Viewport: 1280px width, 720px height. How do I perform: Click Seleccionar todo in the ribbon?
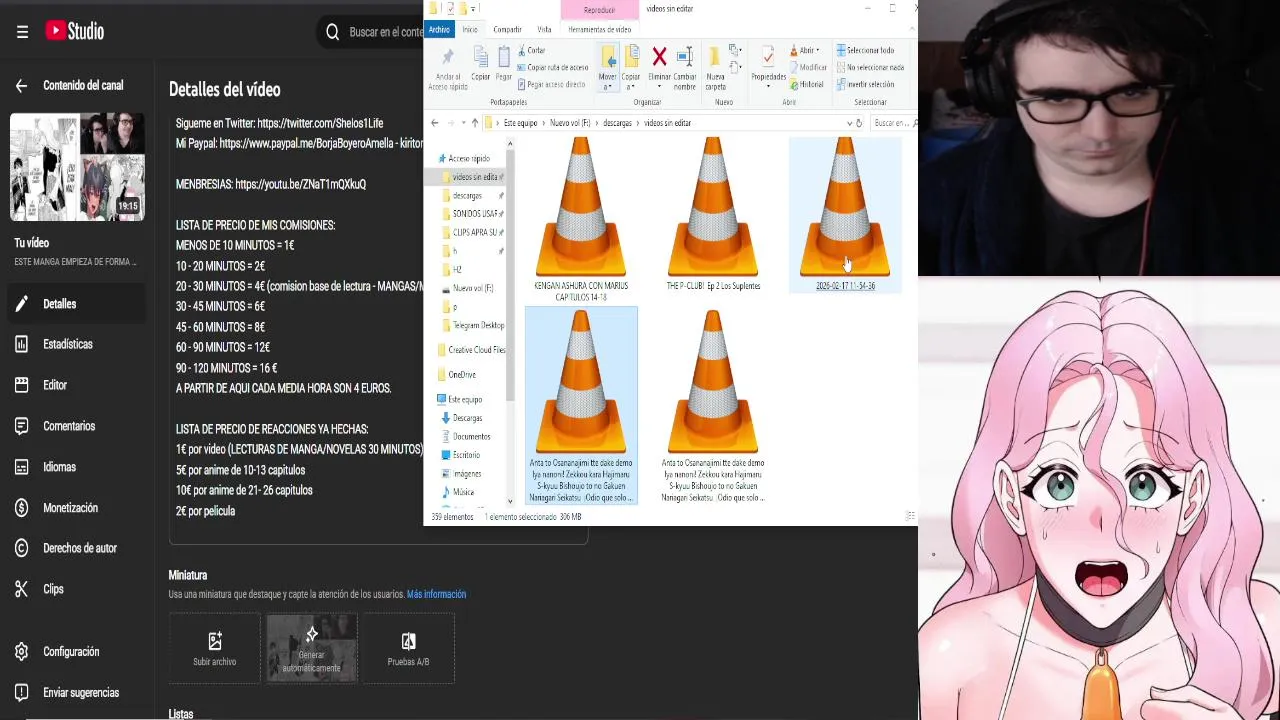[865, 50]
